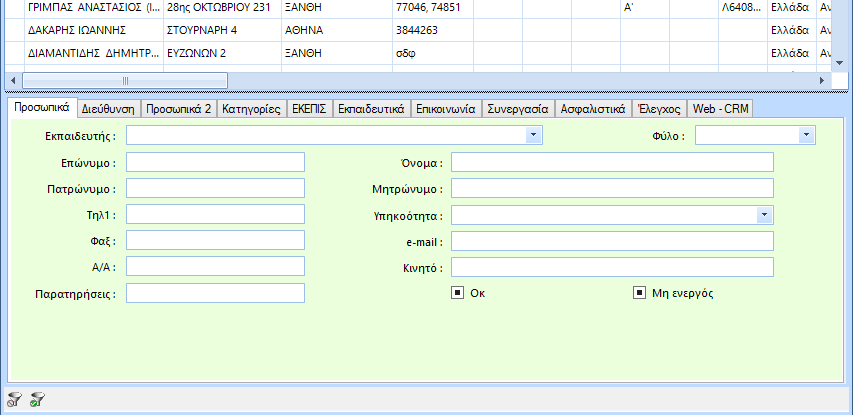Click the apply filter funnel icon
The height and width of the screenshot is (415, 853).
pyautogui.click(x=37, y=400)
